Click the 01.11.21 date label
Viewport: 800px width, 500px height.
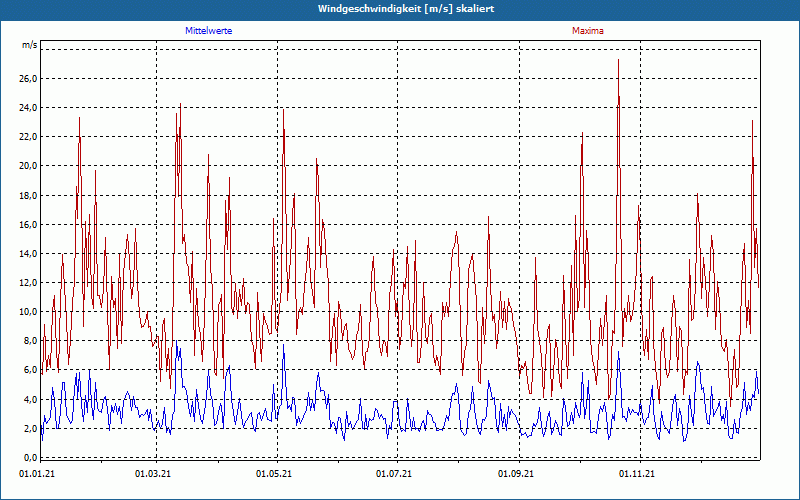(637, 474)
